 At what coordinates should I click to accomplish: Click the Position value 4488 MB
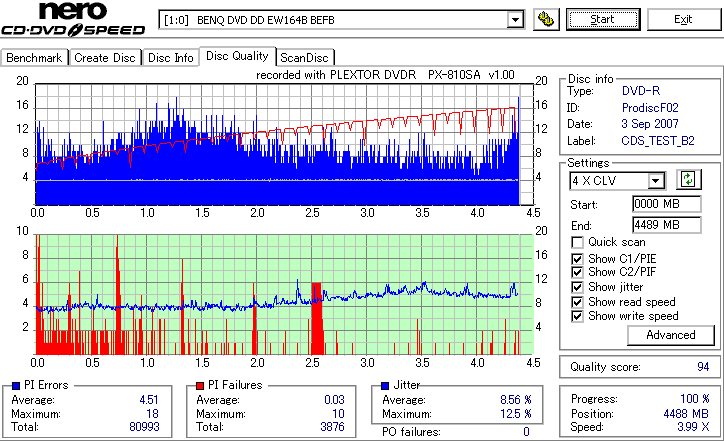[x=686, y=413]
